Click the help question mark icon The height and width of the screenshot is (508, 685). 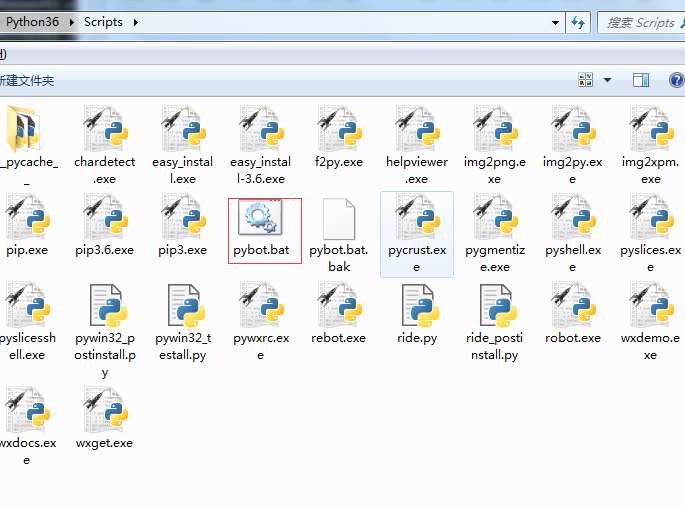(676, 80)
